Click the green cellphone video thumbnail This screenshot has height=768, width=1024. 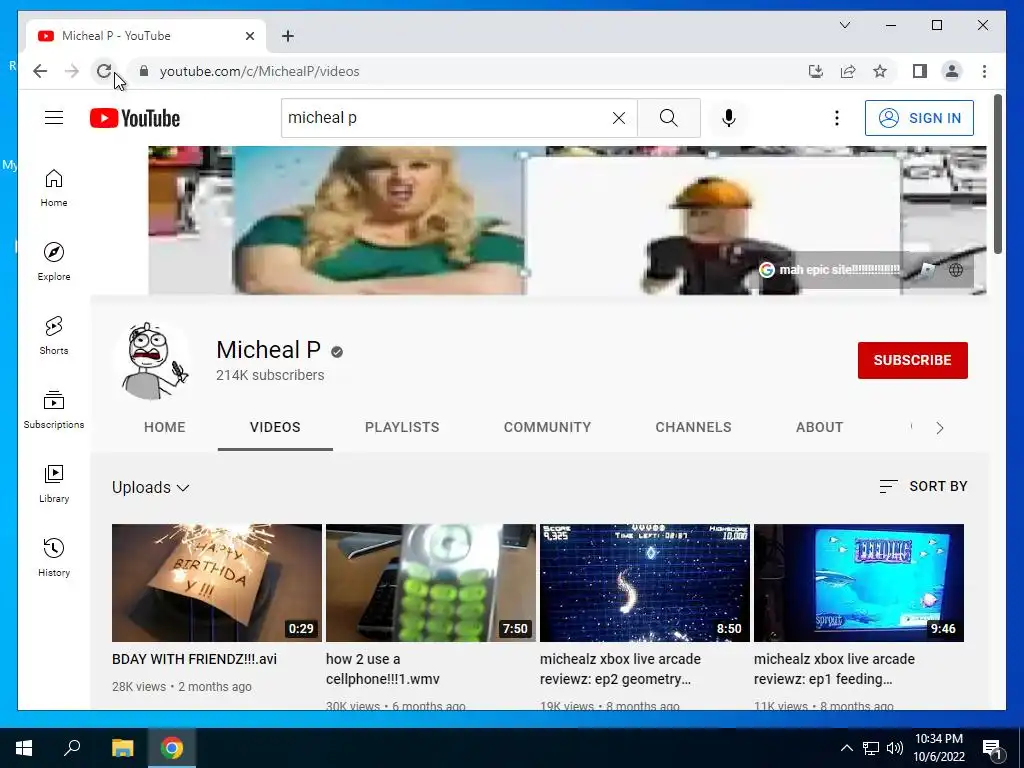[x=431, y=583]
